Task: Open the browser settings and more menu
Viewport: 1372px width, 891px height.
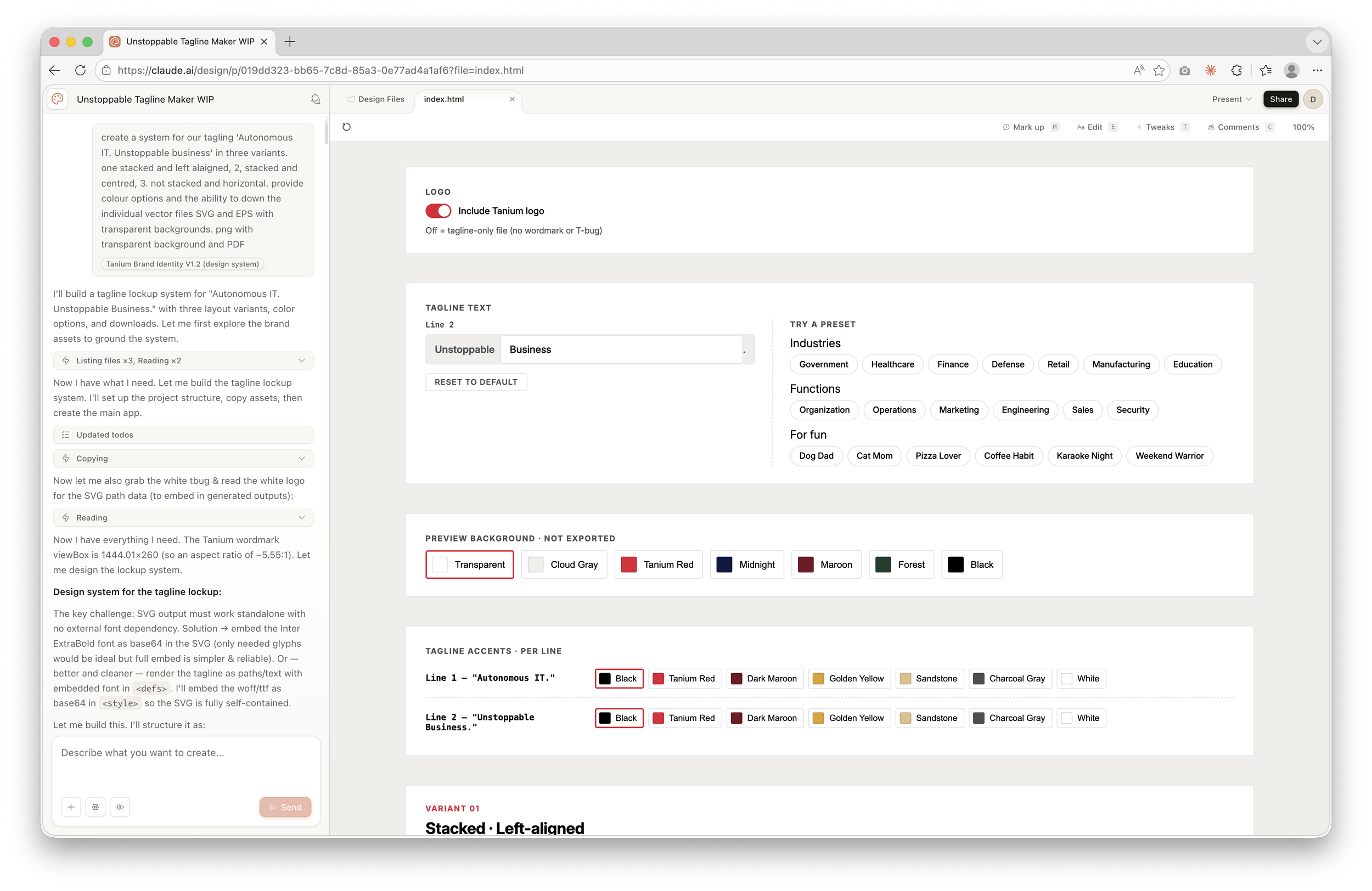Action: [x=1317, y=70]
